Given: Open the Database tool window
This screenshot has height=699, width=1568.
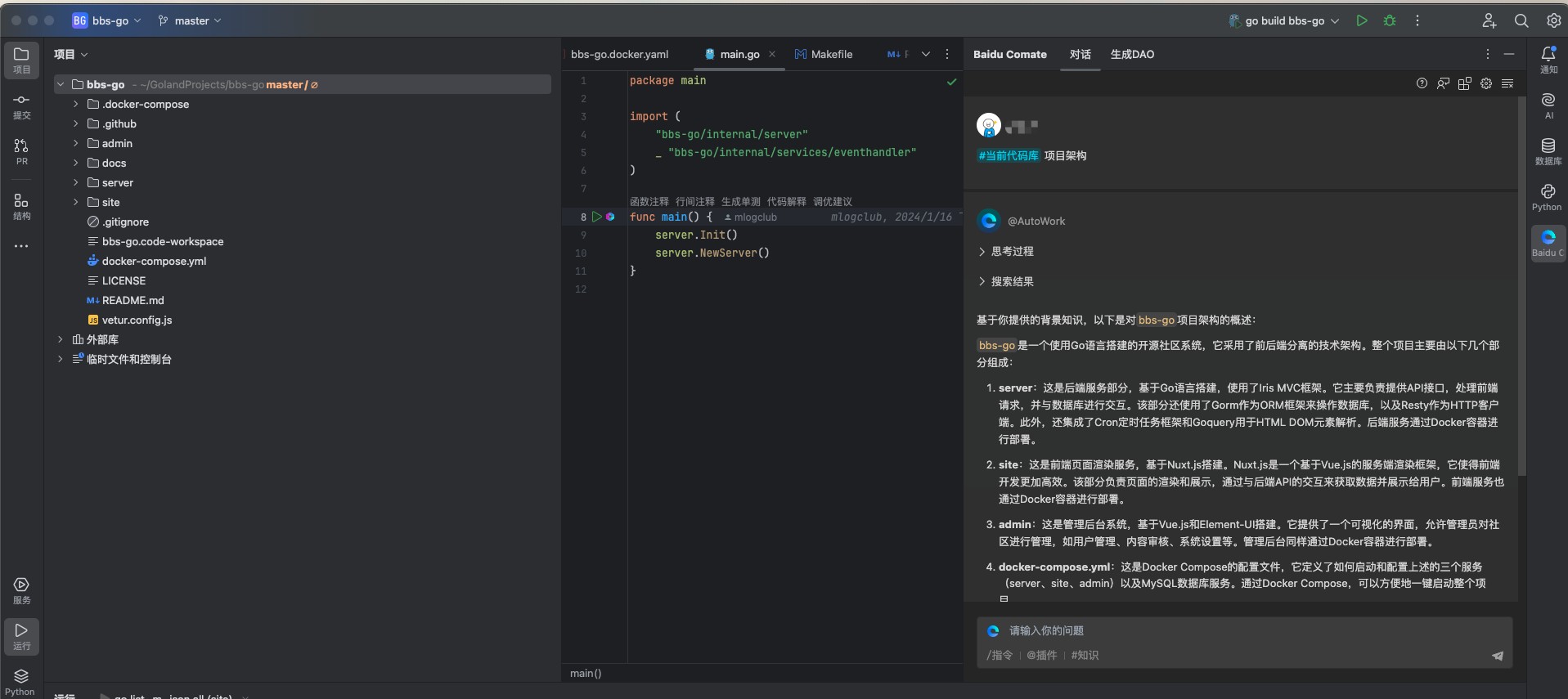Looking at the screenshot, I should [1548, 151].
